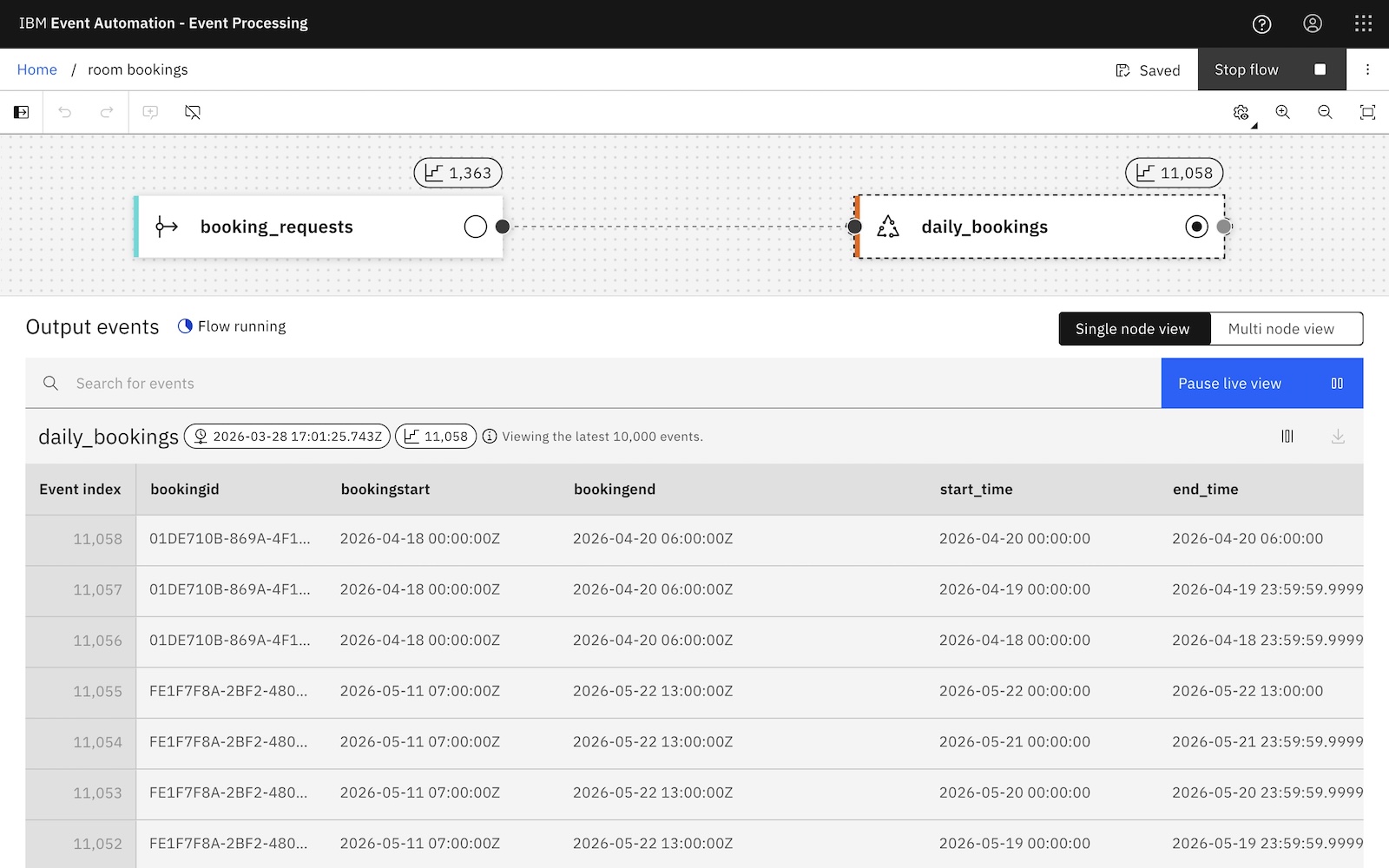
Task: Open the help icon in header
Action: pos(1261,24)
